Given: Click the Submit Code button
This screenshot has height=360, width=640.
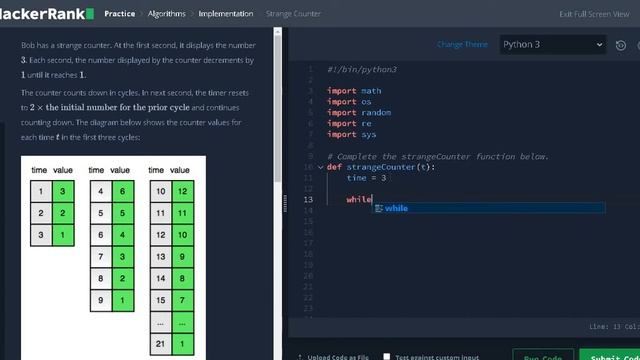Looking at the screenshot, I should [x=611, y=355].
